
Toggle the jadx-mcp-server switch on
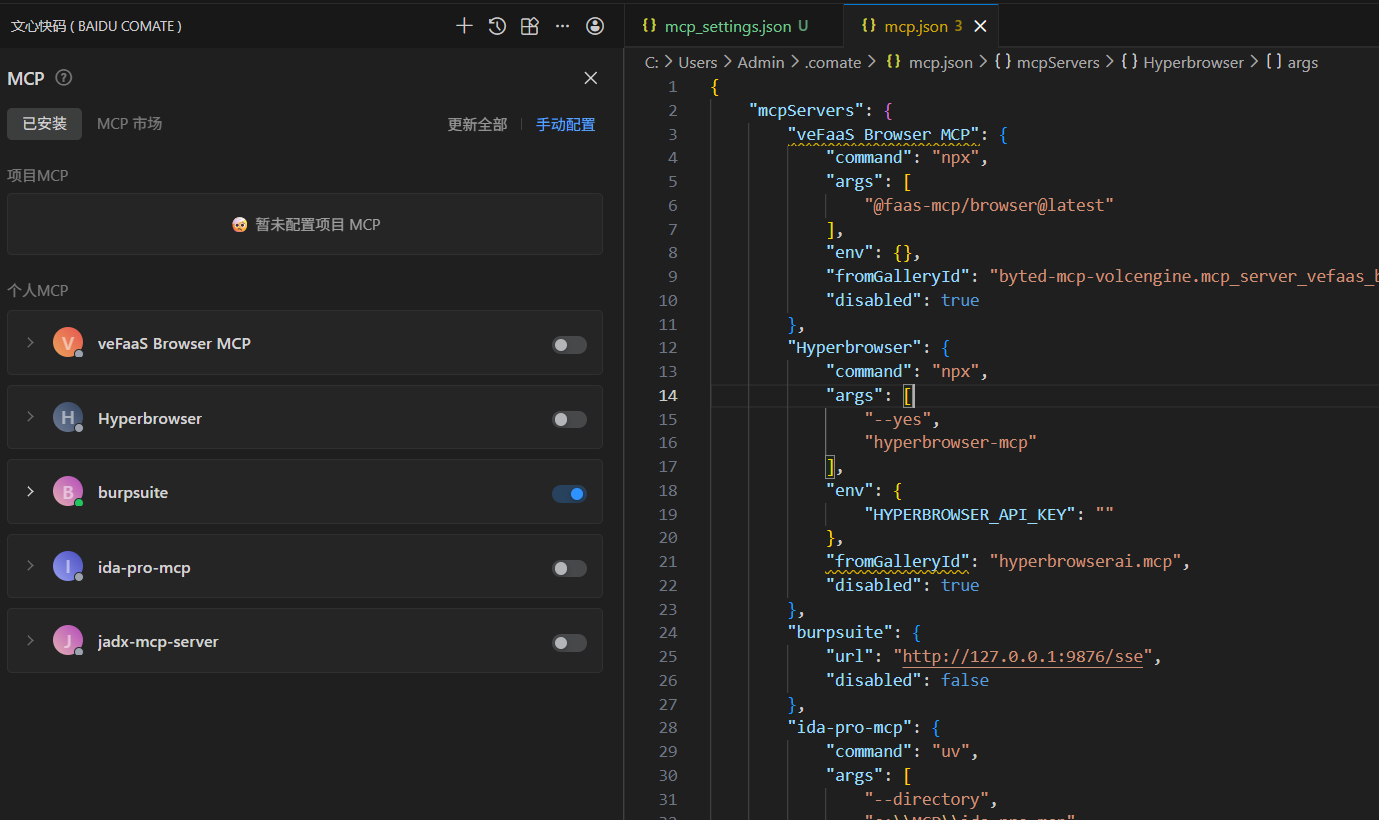click(x=569, y=643)
